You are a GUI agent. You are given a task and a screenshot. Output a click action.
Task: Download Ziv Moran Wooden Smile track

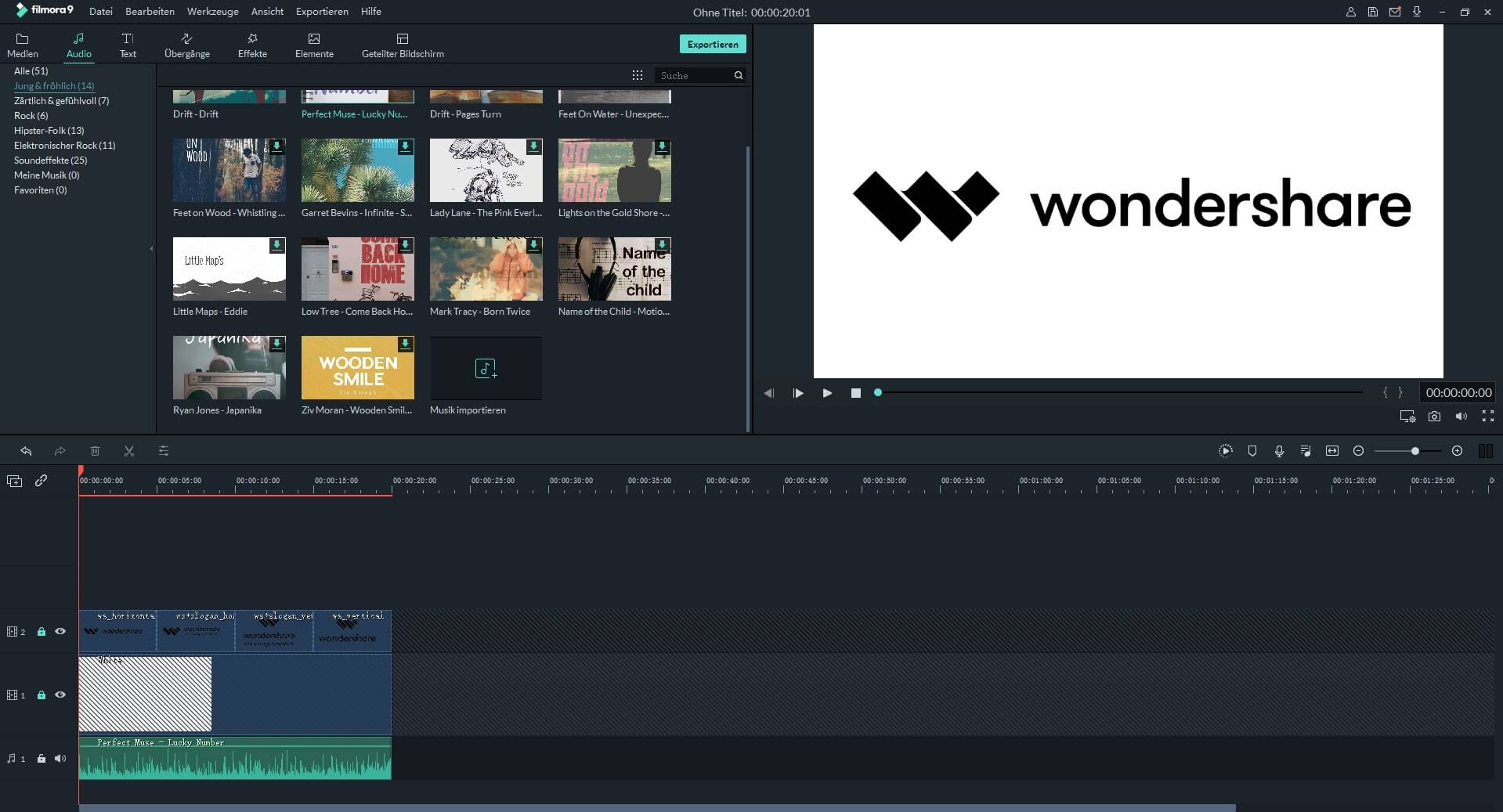[405, 343]
